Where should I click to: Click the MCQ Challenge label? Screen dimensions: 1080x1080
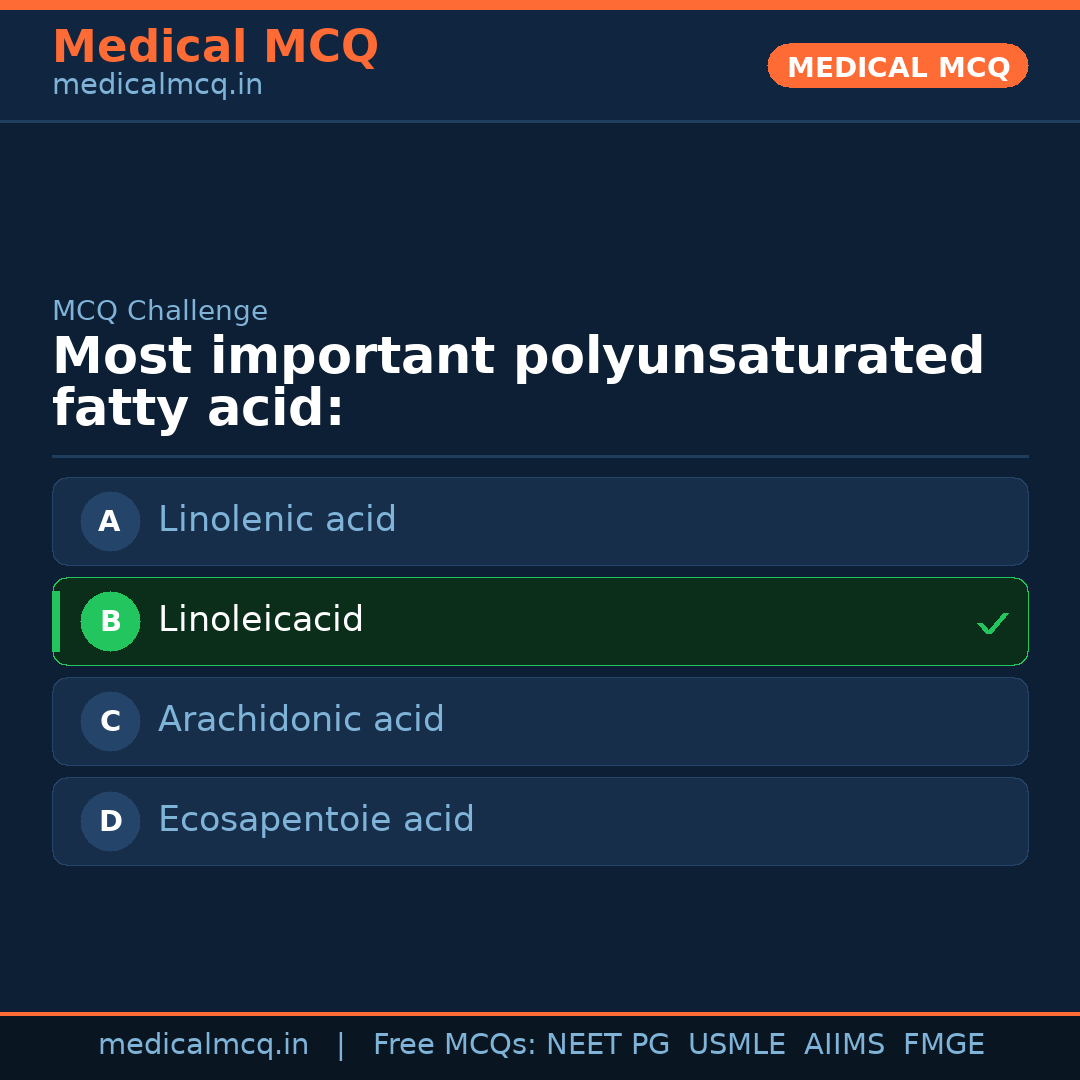click(x=160, y=311)
